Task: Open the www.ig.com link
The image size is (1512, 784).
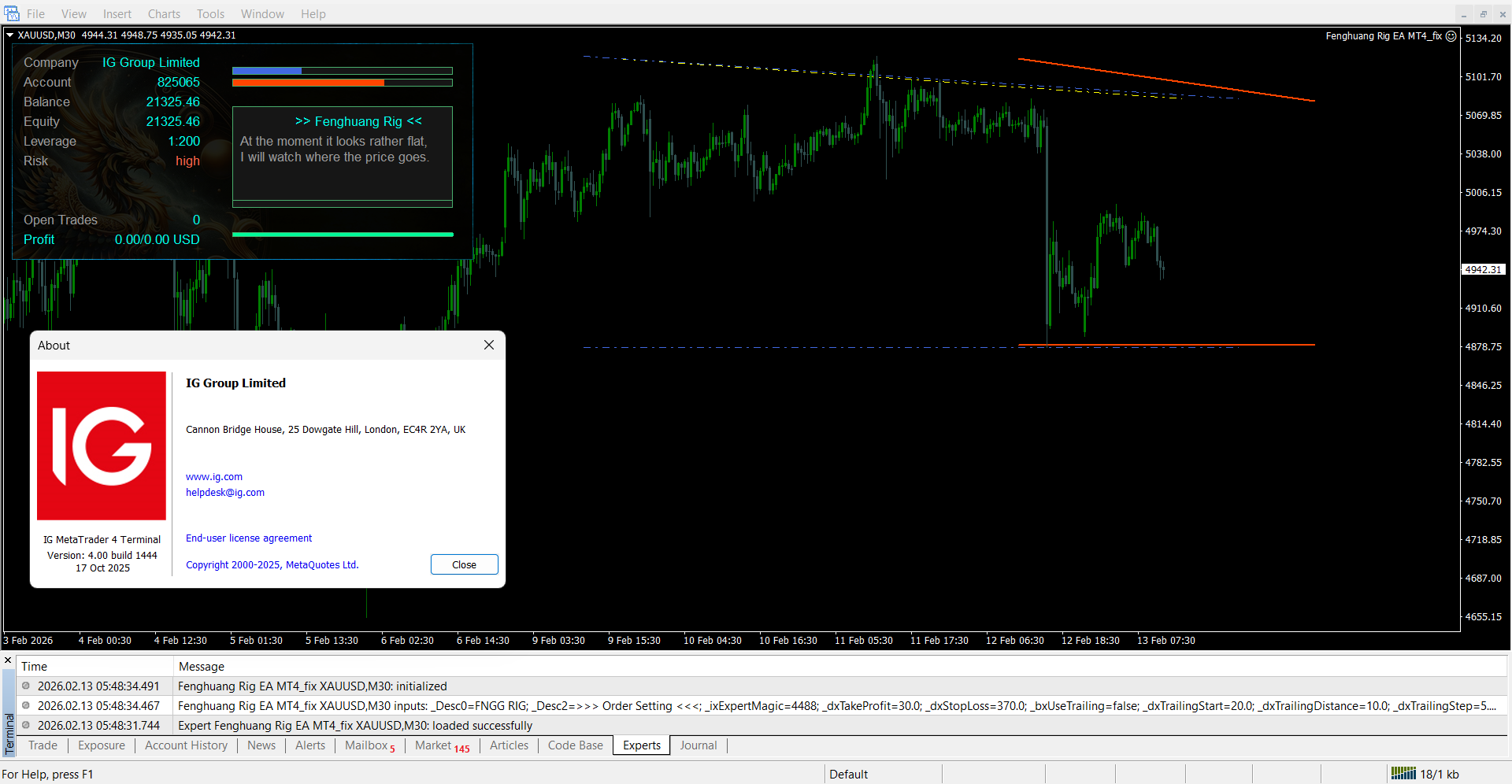Action: tap(214, 477)
